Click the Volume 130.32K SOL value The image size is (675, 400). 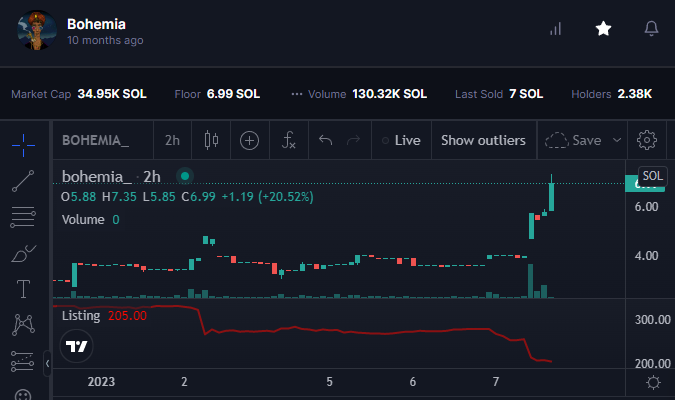click(x=390, y=94)
